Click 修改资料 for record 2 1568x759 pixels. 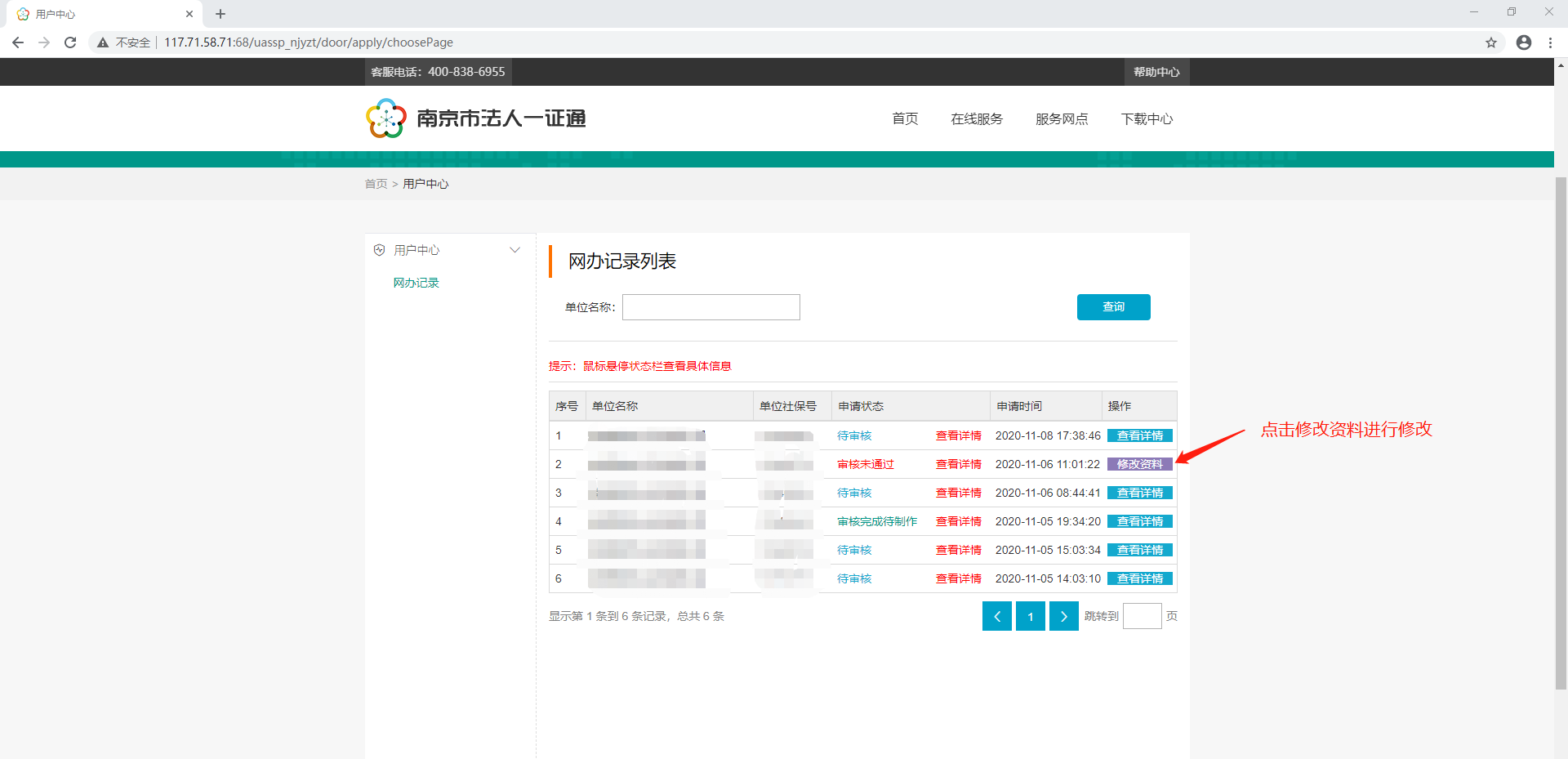pos(1139,464)
